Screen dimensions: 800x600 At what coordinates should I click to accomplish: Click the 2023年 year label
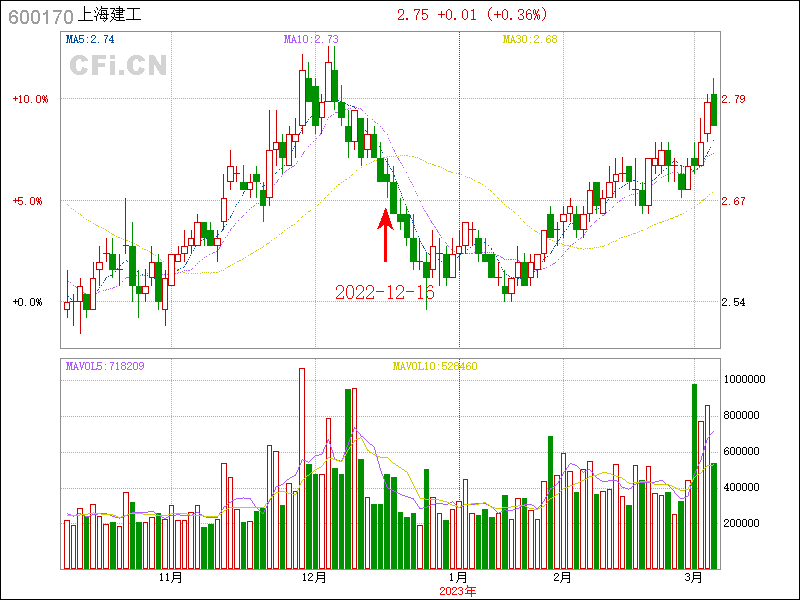pyautogui.click(x=458, y=591)
